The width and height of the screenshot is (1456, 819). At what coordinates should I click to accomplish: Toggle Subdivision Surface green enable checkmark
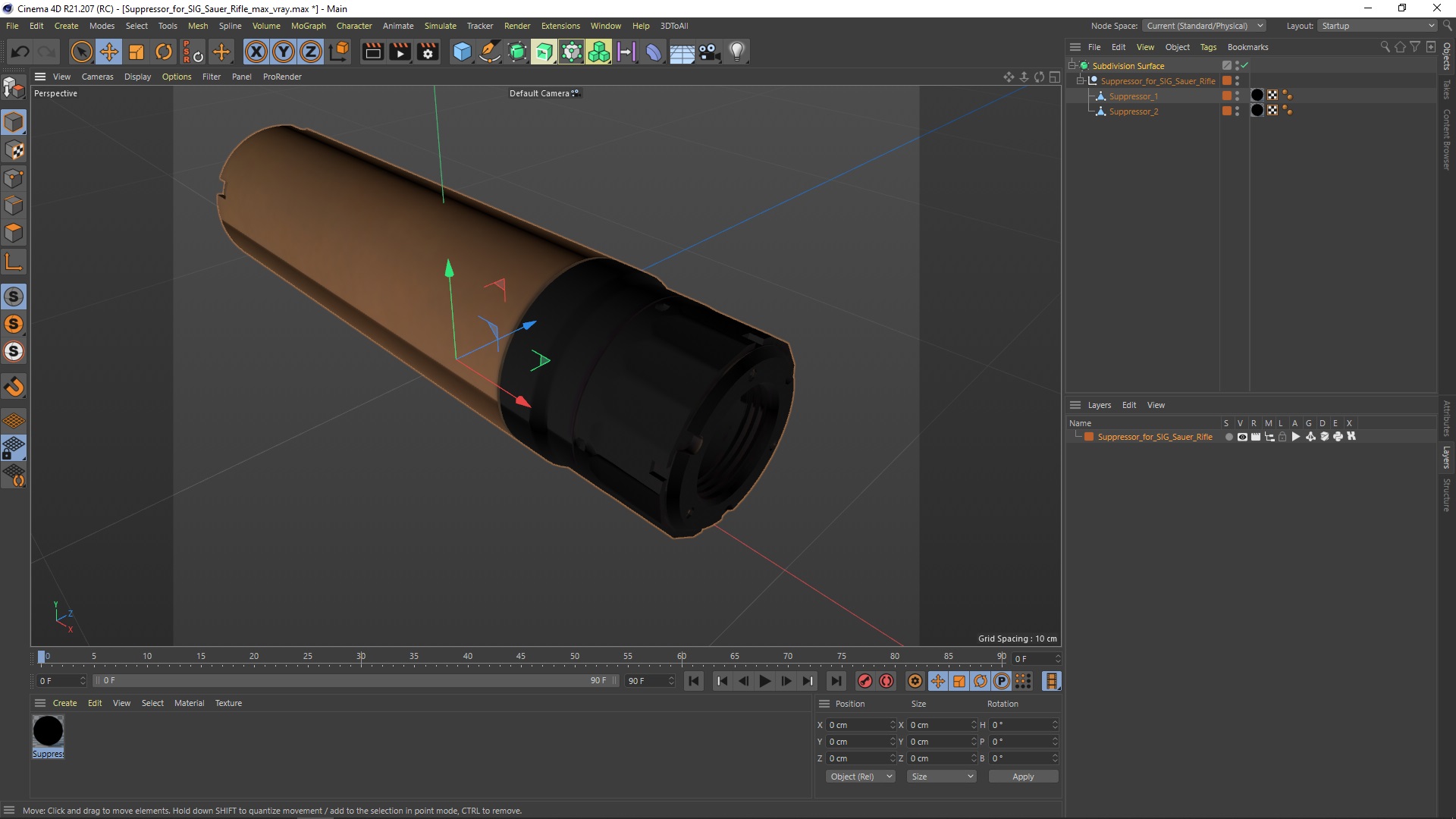coord(1244,65)
